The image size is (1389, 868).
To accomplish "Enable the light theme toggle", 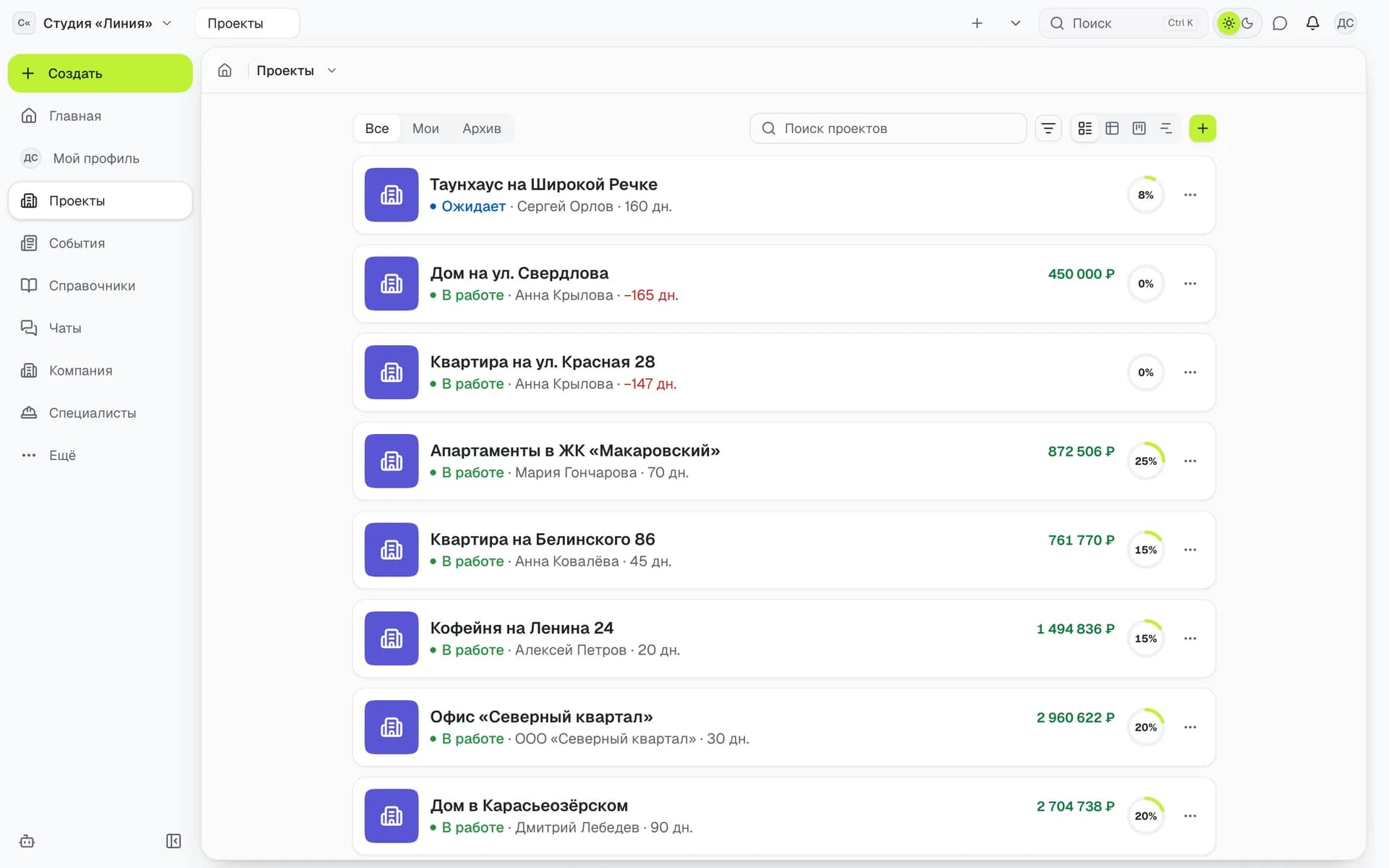I will point(1228,23).
